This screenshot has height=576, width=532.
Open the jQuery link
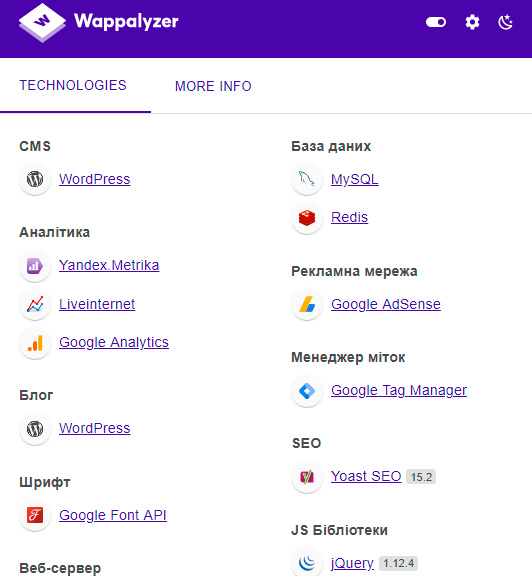point(352,563)
